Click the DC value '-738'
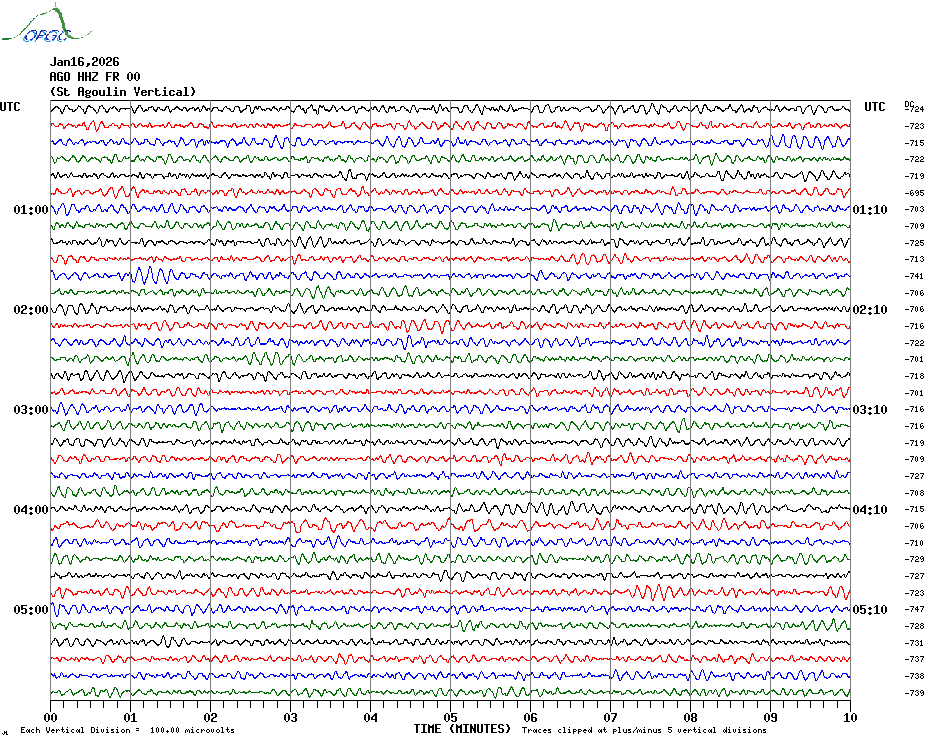Viewport: 930px width, 744px height. pyautogui.click(x=915, y=676)
